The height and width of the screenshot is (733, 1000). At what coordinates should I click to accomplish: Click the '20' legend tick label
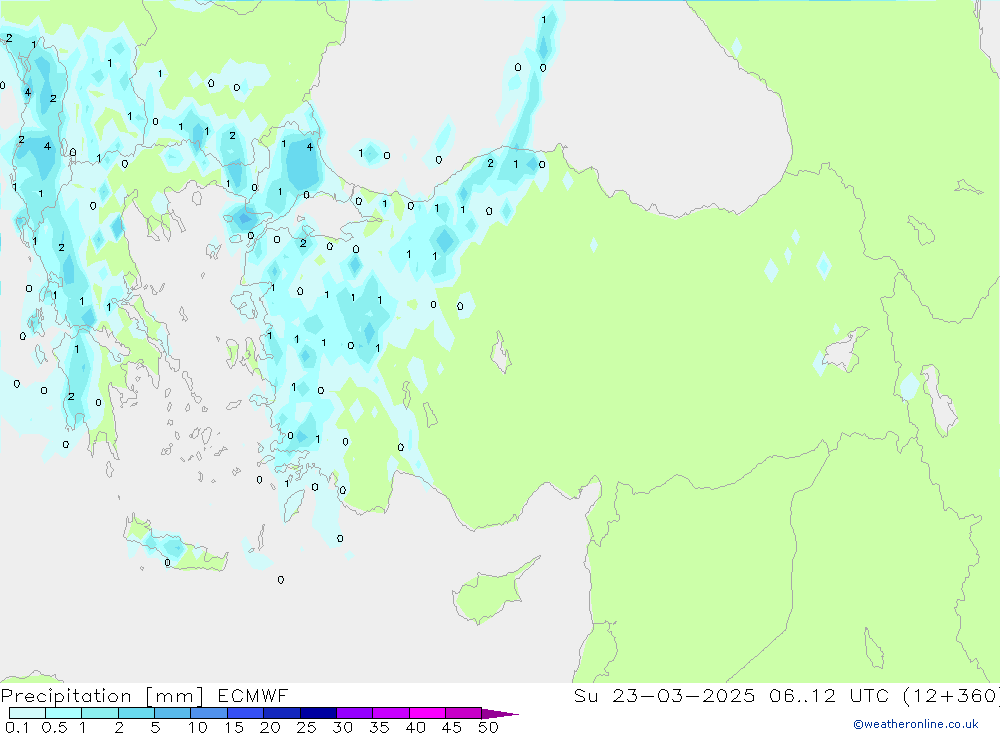[270, 727]
